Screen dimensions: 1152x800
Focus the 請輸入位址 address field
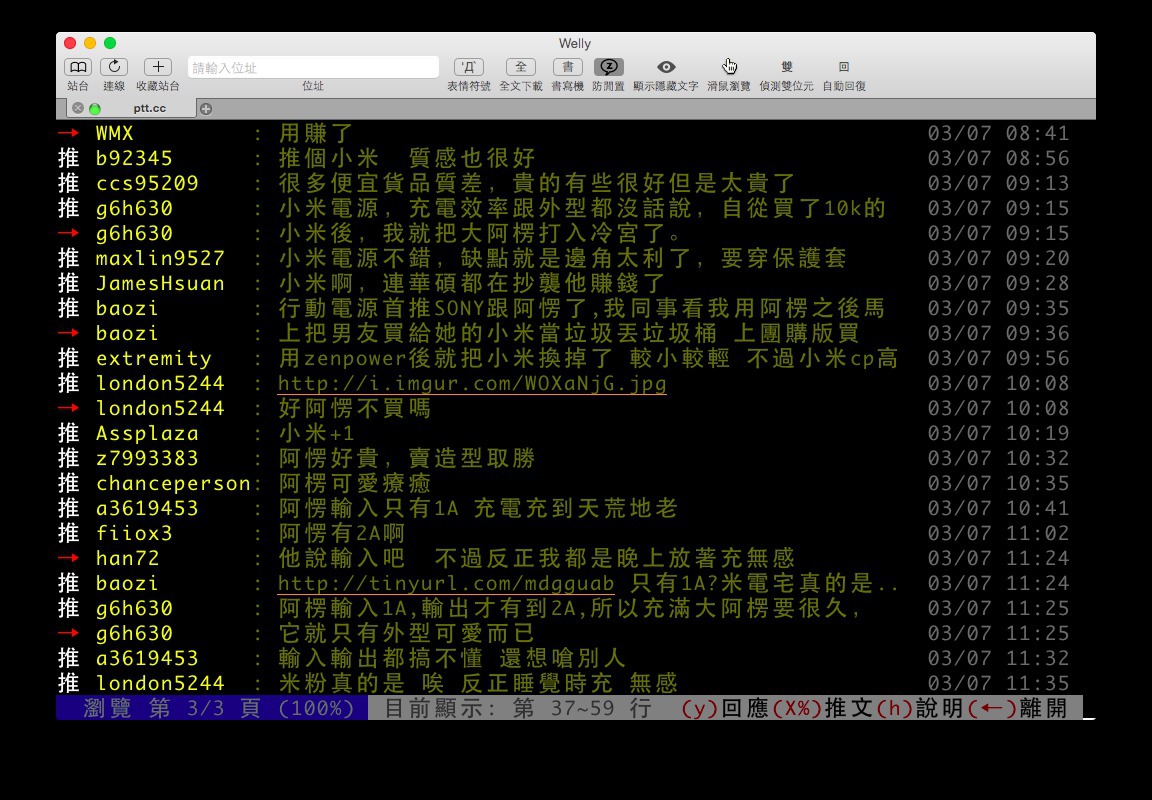[313, 68]
